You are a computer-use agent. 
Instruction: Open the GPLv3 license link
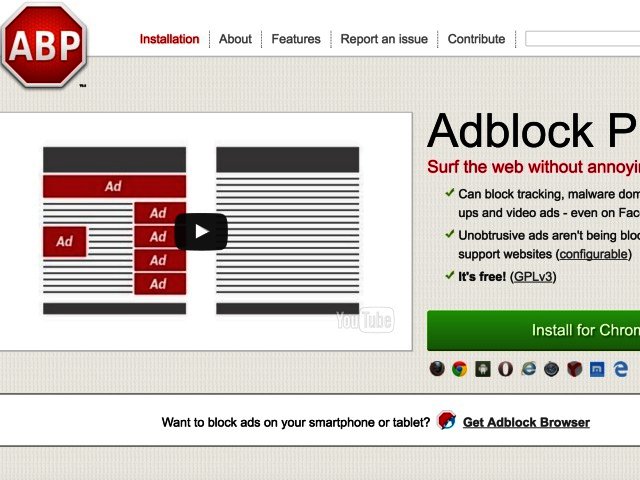[x=533, y=276]
